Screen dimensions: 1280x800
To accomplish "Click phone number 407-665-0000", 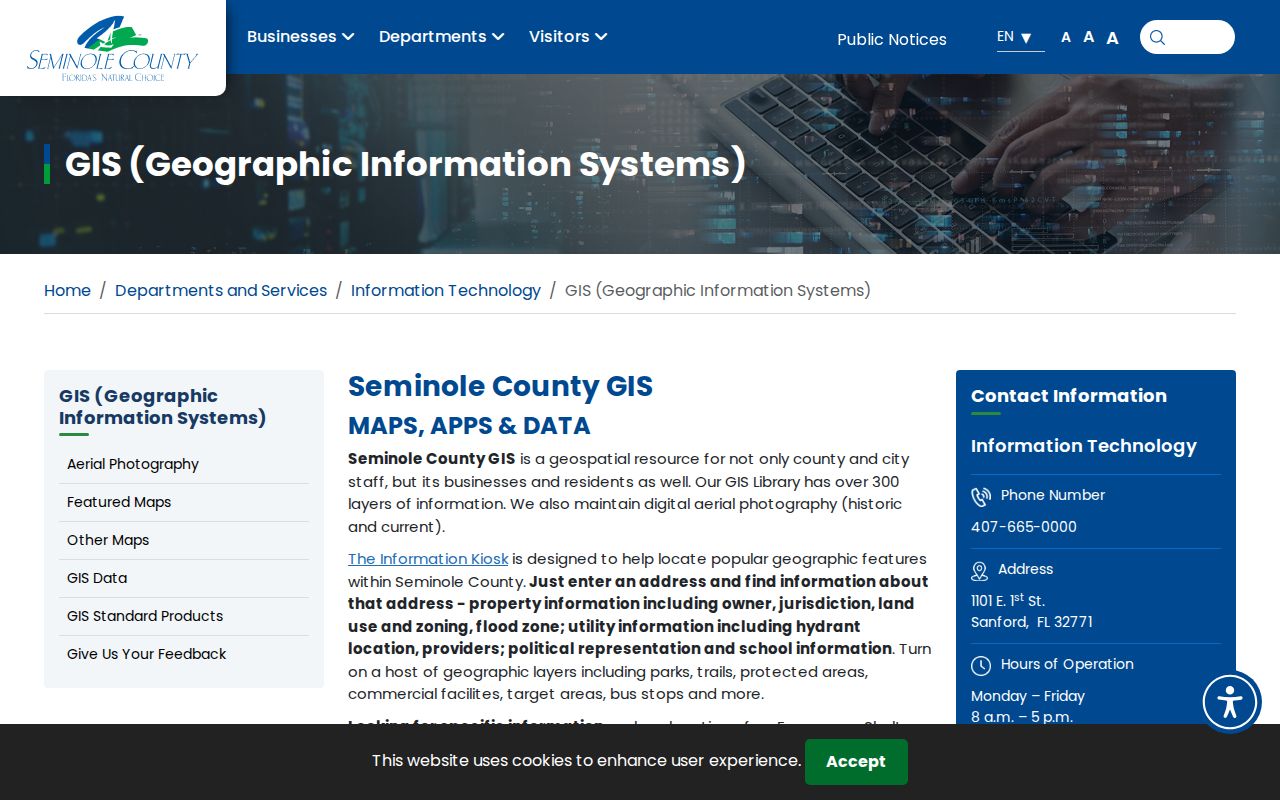I will point(1024,527).
